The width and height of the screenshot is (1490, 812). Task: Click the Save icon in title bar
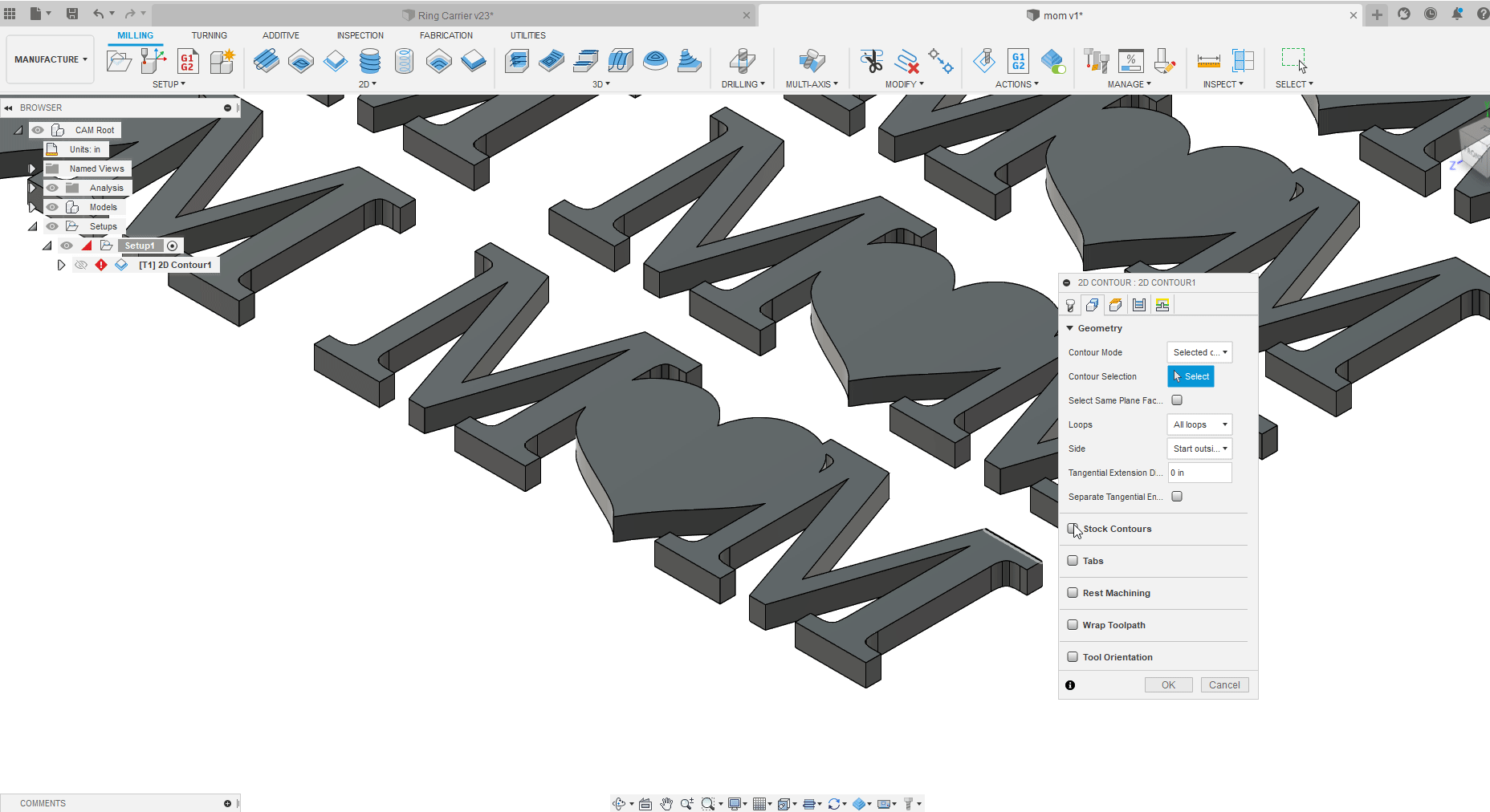[x=72, y=14]
